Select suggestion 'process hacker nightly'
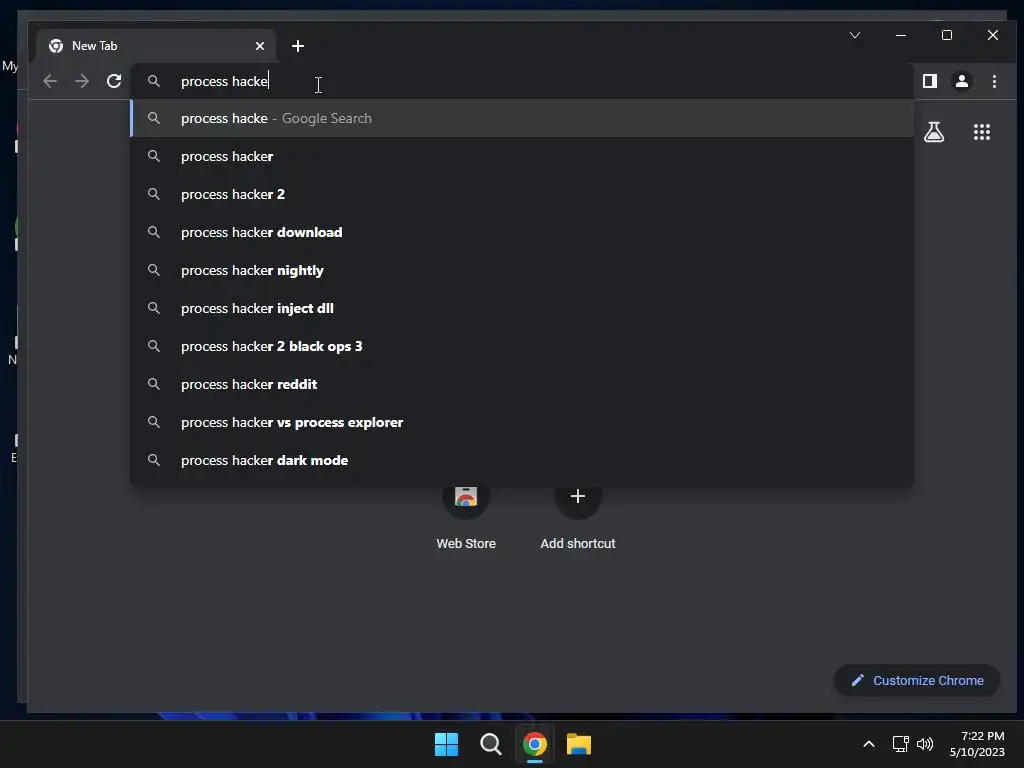This screenshot has width=1024, height=768. pyautogui.click(x=522, y=270)
